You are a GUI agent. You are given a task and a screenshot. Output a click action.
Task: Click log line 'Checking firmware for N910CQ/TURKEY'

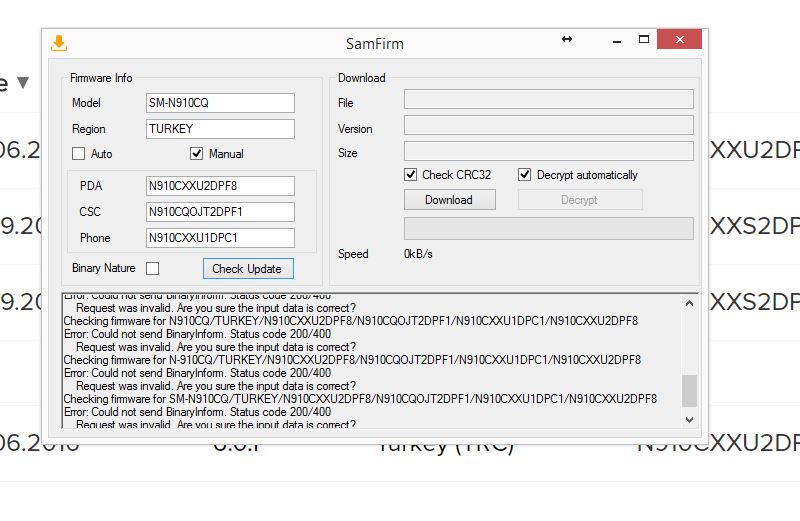click(x=351, y=321)
